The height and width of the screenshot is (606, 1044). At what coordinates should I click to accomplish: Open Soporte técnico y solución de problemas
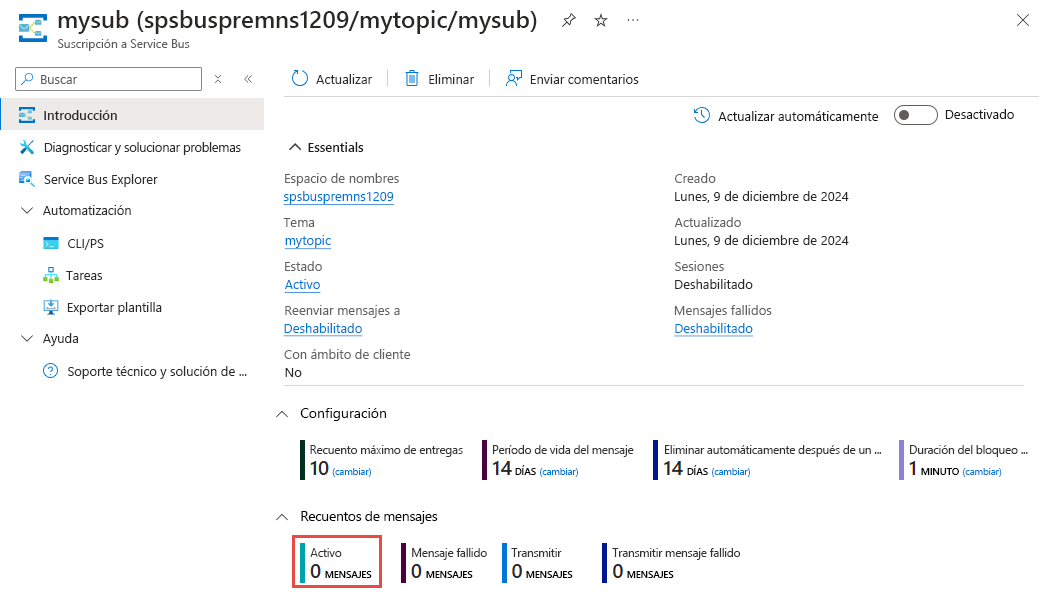(157, 371)
